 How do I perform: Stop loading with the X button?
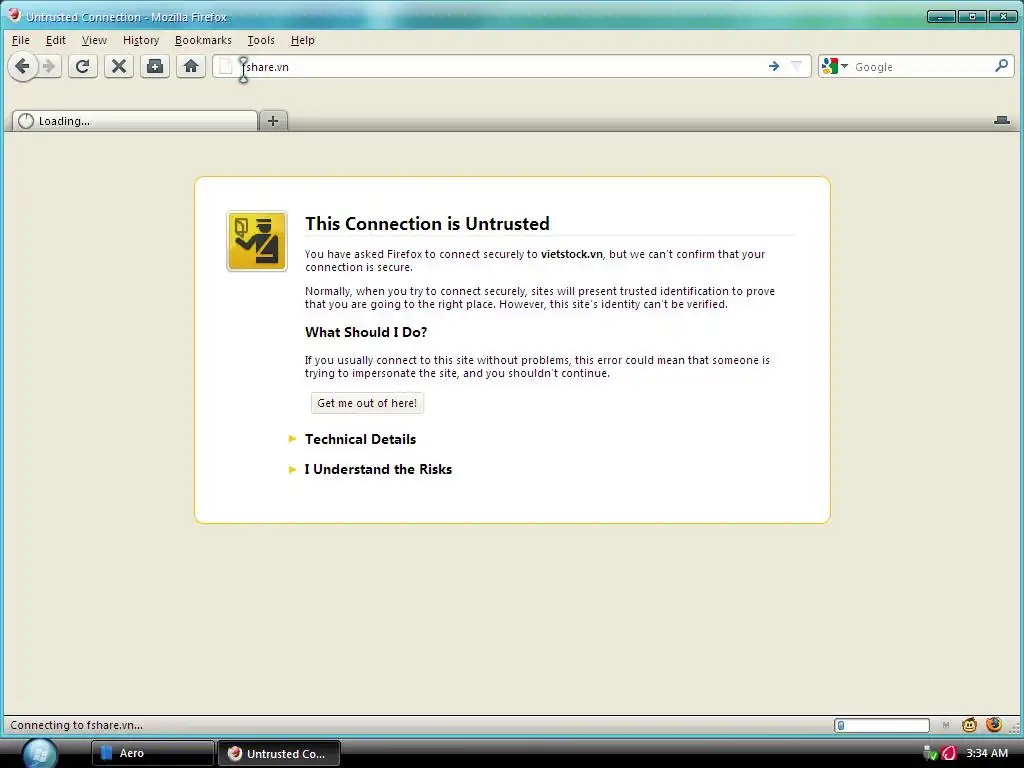(x=119, y=67)
